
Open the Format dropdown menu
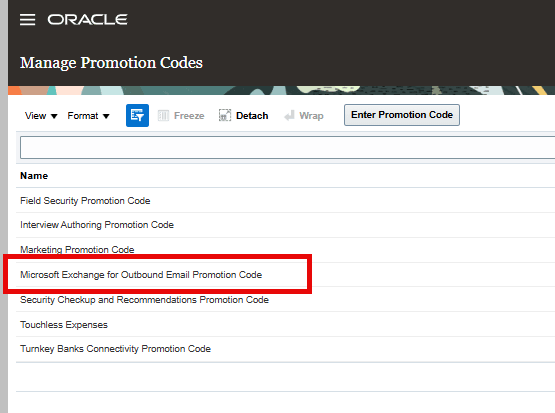point(88,116)
